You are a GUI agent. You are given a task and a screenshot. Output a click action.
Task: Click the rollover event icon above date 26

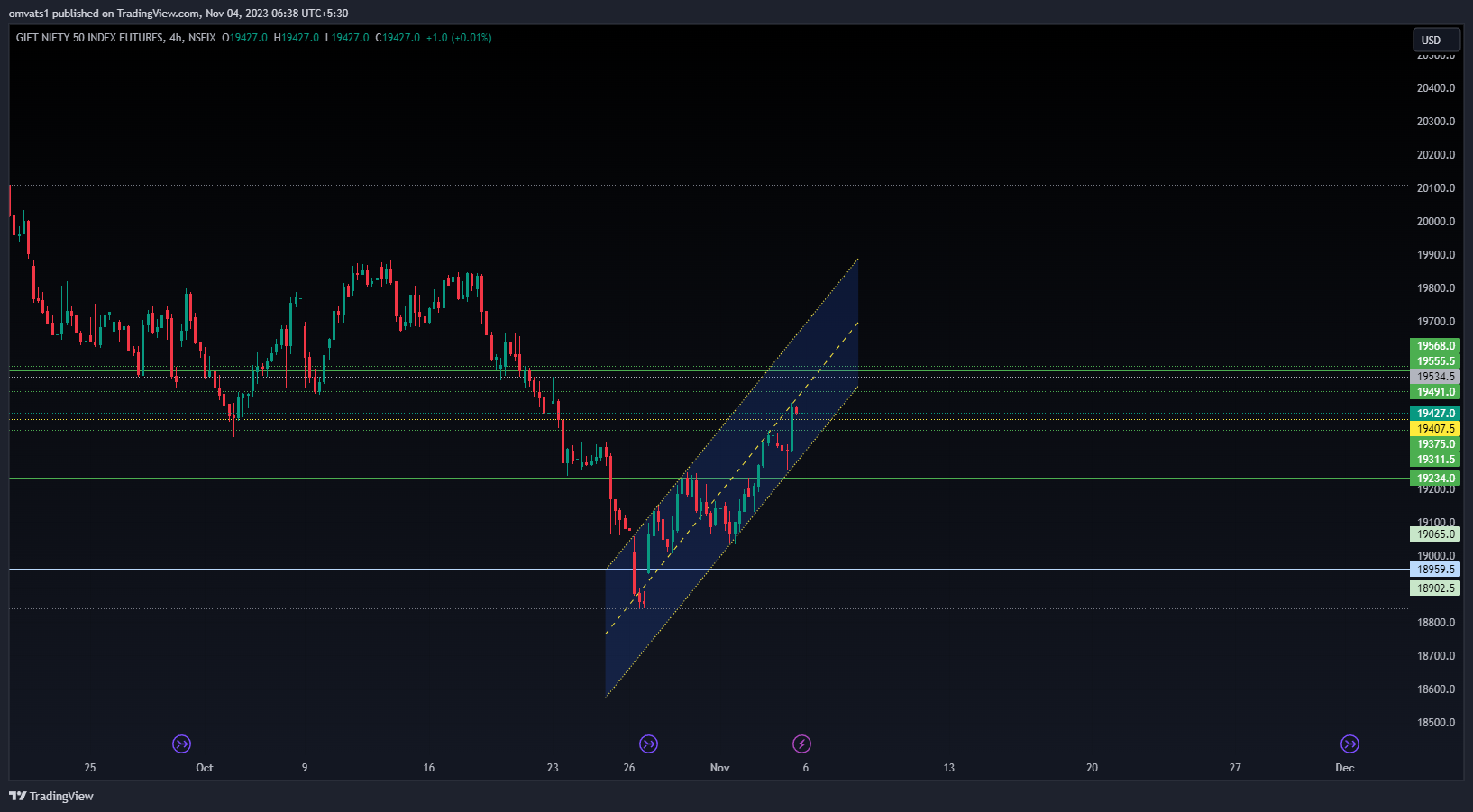coord(648,744)
